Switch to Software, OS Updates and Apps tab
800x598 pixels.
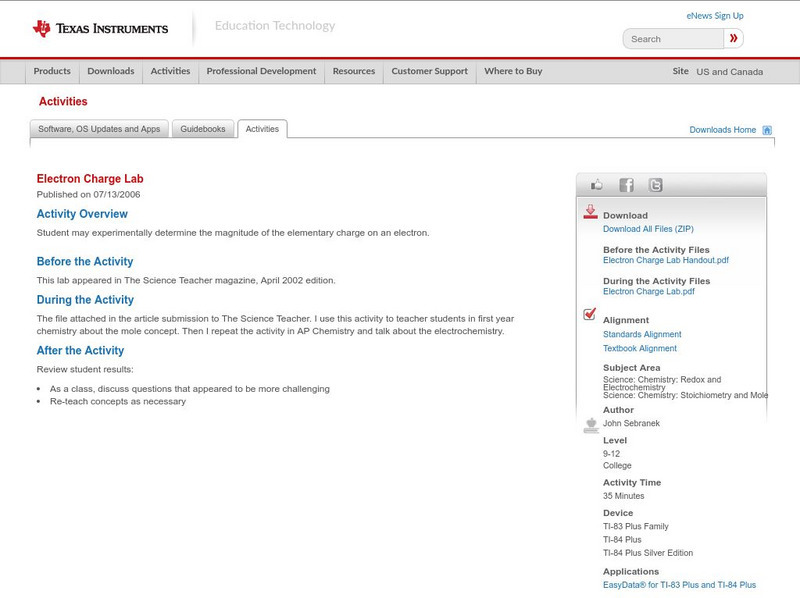(x=99, y=129)
